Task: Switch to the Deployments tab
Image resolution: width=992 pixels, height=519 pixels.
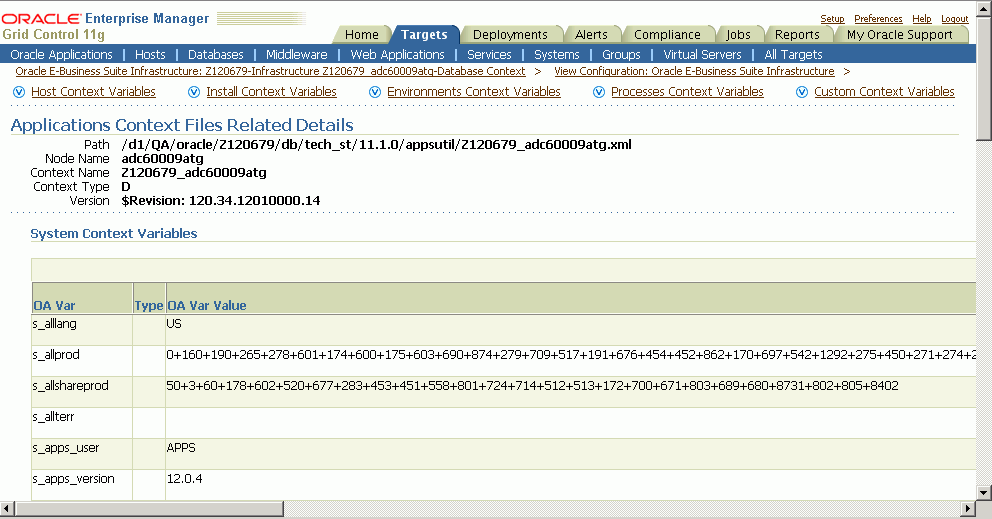Action: [510, 35]
